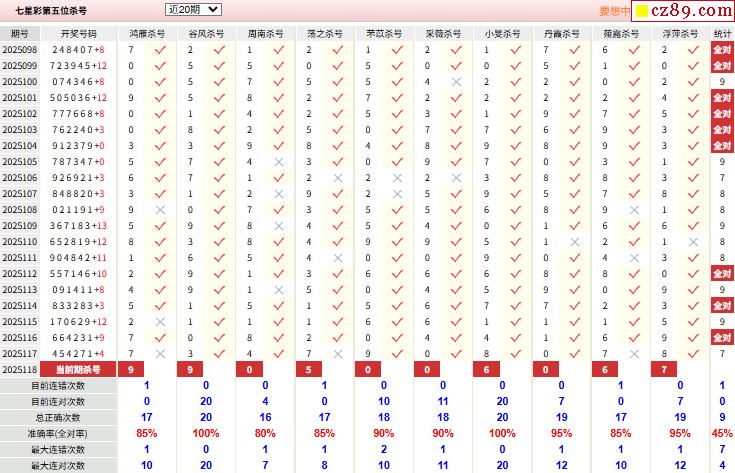Screen dimensions: 735x473
Task: Click gray cross in 周南杀号 column for 2025105
Action: [x=279, y=162]
